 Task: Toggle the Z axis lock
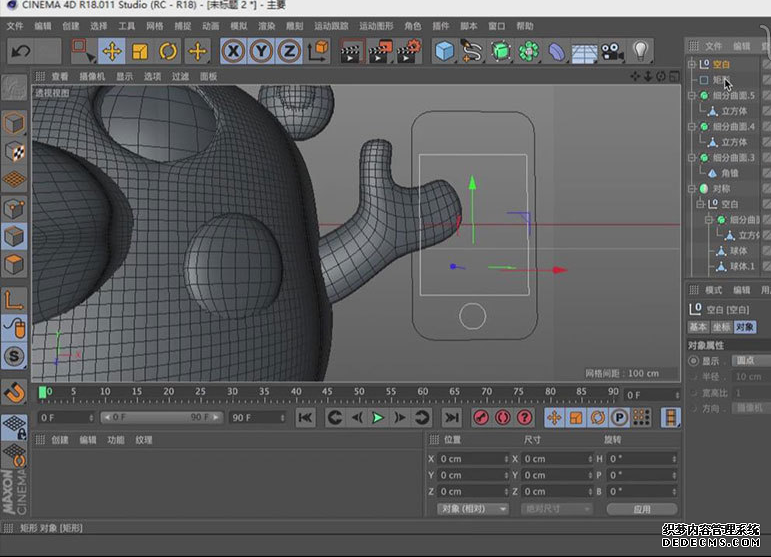click(x=289, y=51)
